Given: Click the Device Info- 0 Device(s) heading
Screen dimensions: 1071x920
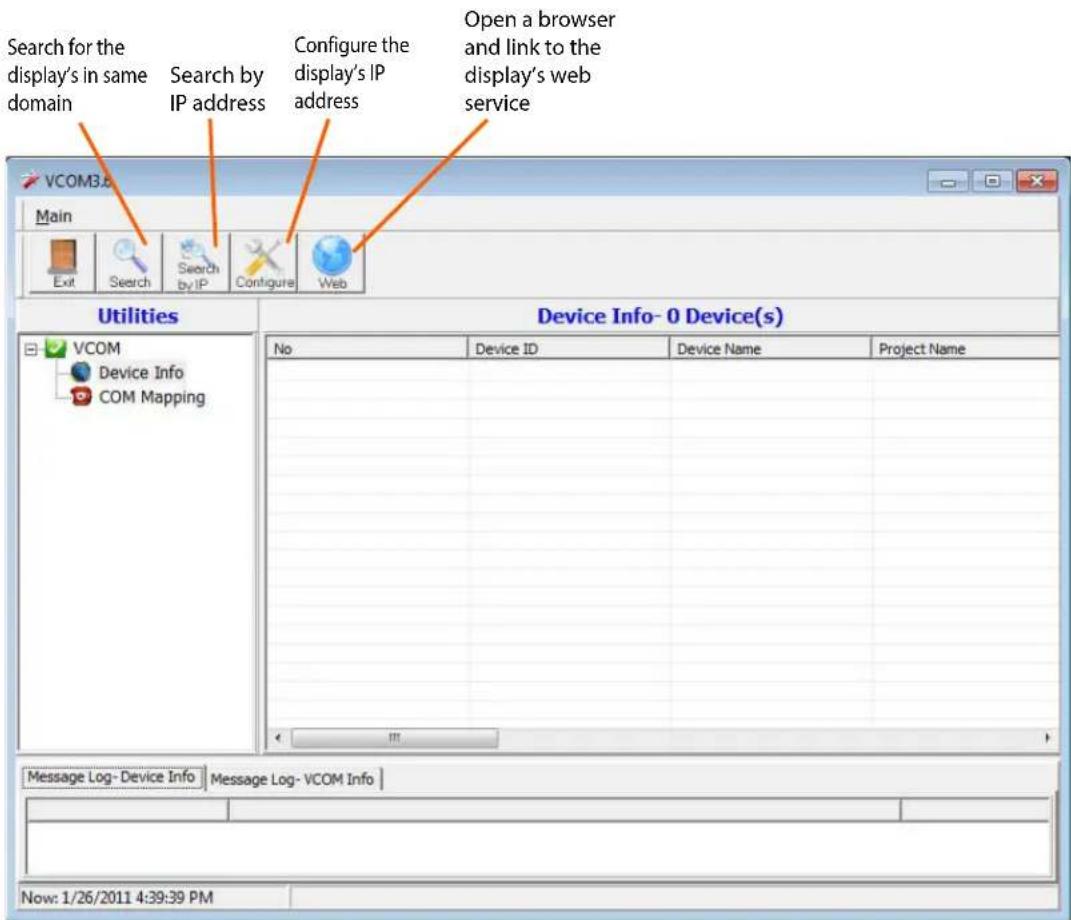Looking at the screenshot, I should (660, 316).
